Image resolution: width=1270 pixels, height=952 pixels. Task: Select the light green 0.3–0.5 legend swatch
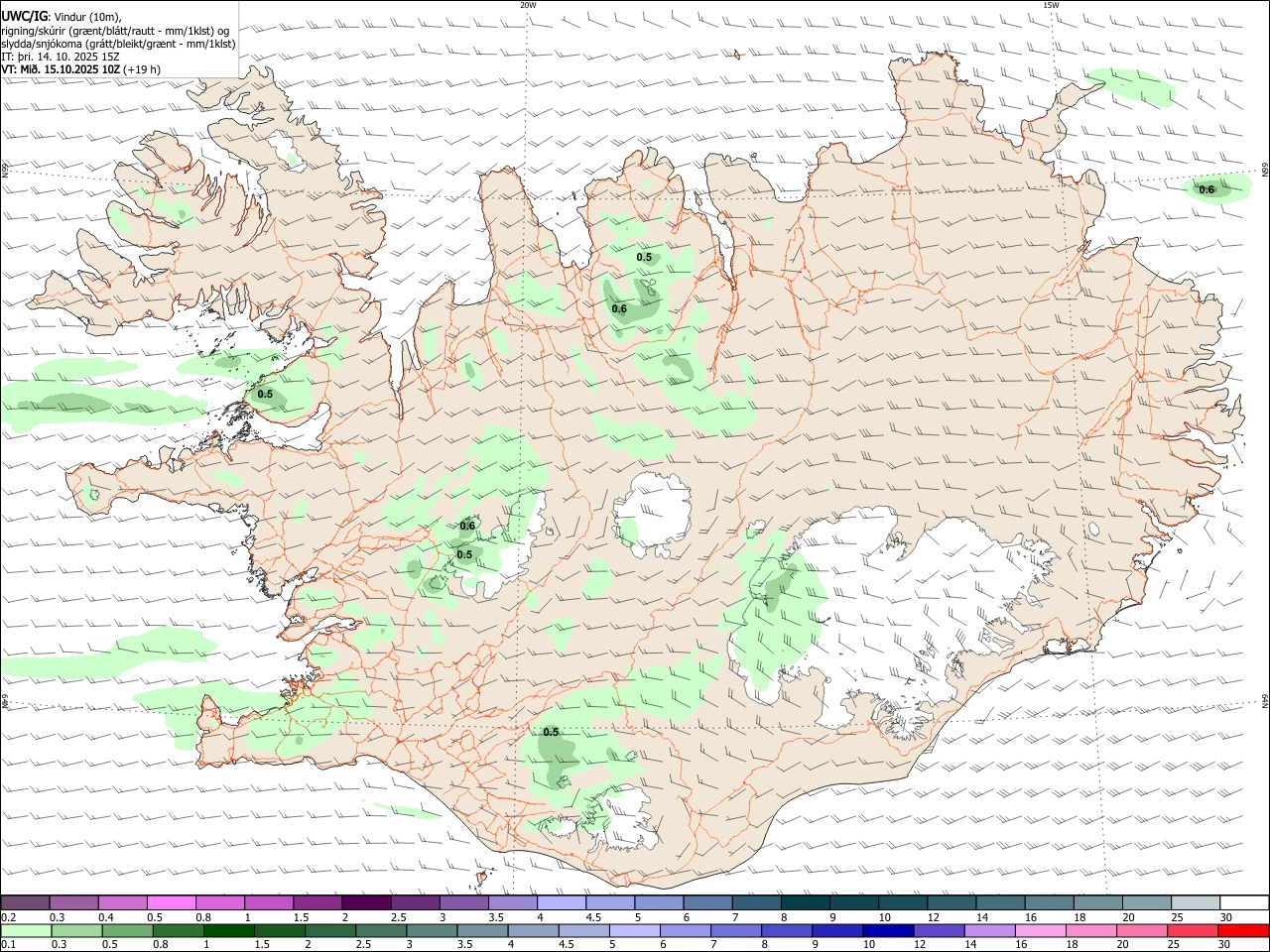(76, 930)
